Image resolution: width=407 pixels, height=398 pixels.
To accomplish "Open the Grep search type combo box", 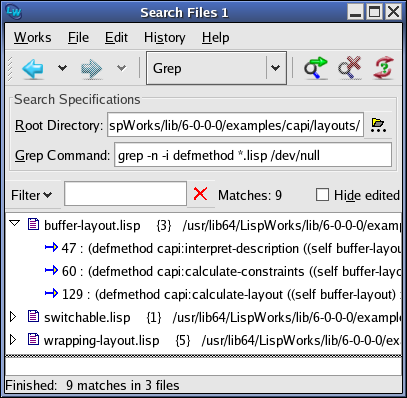I will pos(216,68).
